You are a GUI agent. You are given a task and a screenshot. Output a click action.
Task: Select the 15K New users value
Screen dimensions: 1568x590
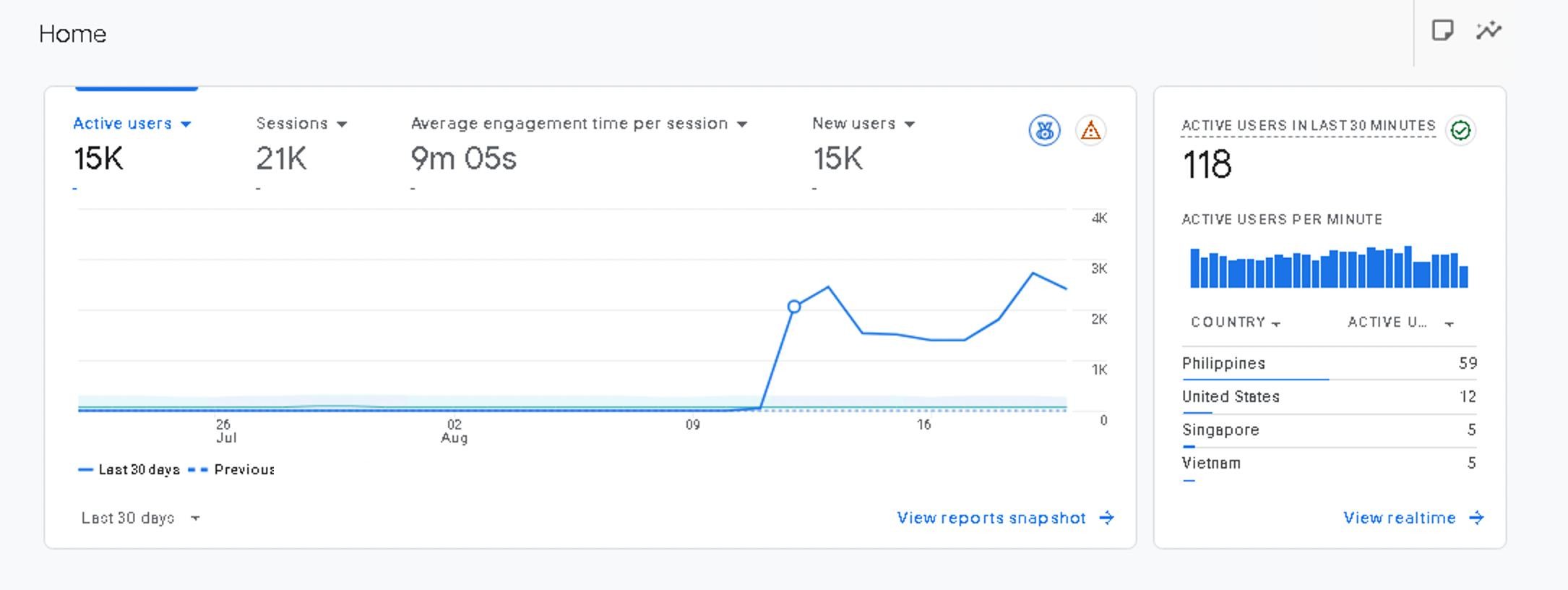tap(837, 158)
